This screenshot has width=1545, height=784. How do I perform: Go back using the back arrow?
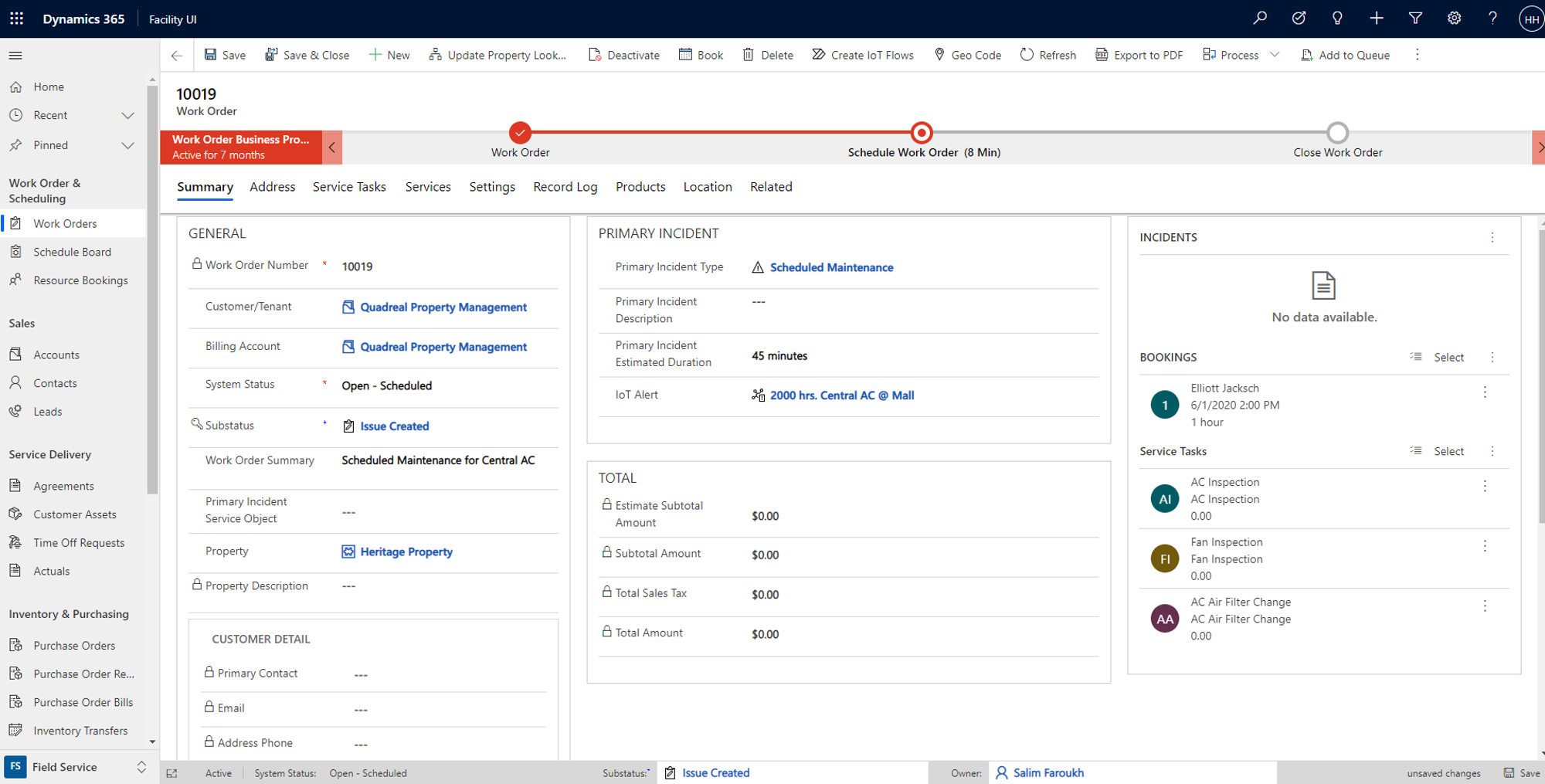177,56
